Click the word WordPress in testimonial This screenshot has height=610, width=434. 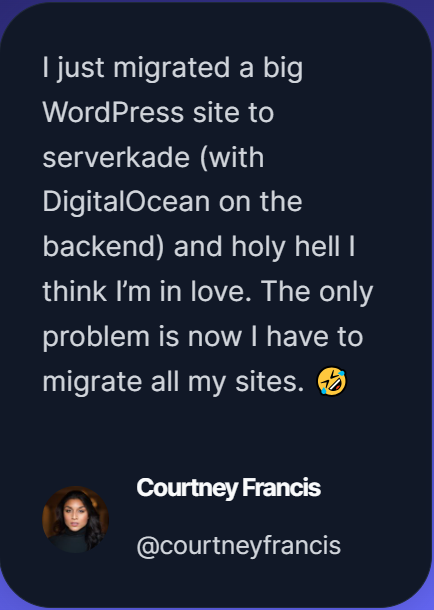pyautogui.click(x=113, y=113)
